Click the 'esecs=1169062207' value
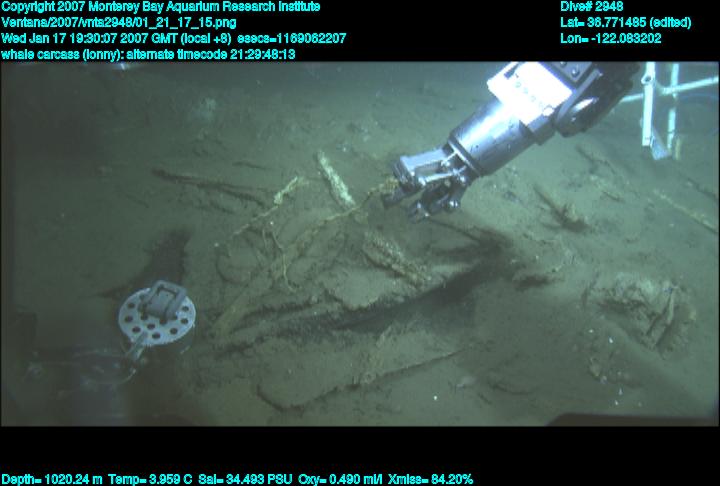The height and width of the screenshot is (486, 720). pos(292,39)
